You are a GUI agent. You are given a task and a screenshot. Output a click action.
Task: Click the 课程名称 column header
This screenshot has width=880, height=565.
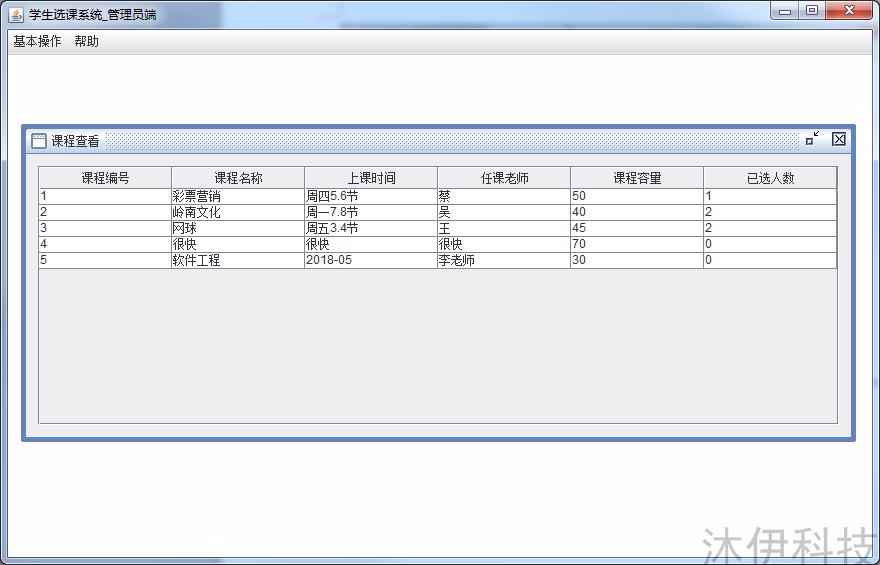pos(238,178)
